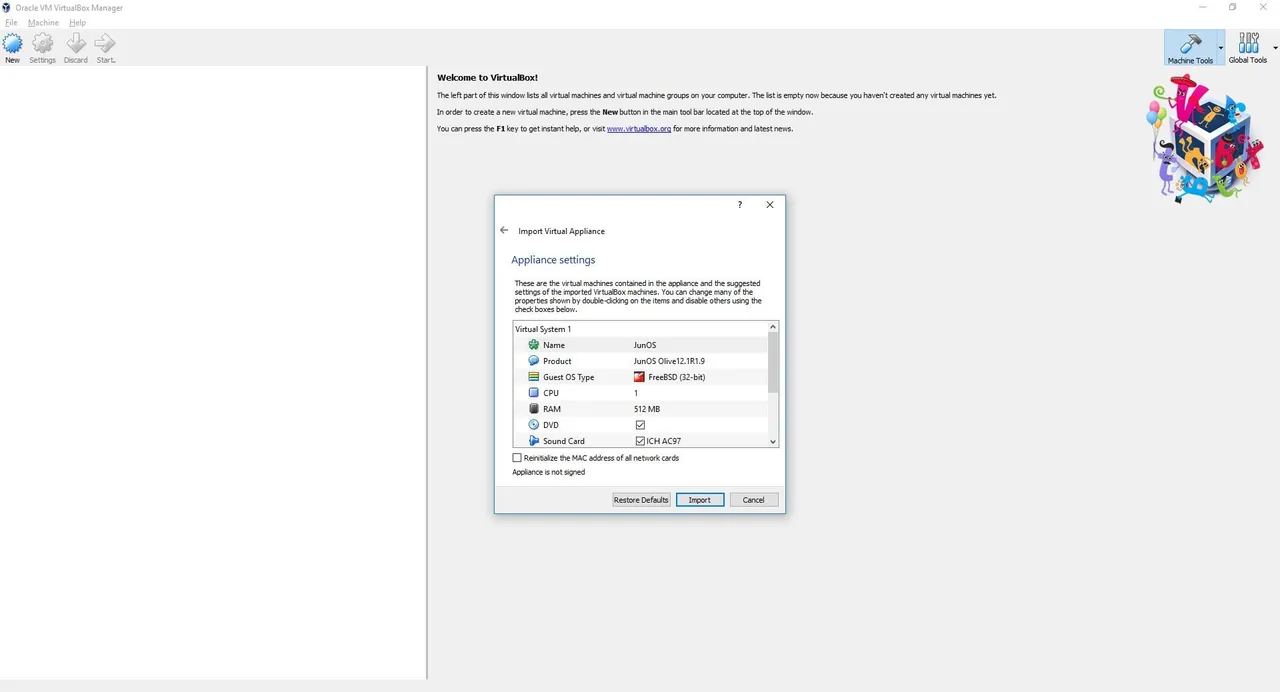Open Settings from the toolbar

pyautogui.click(x=43, y=47)
